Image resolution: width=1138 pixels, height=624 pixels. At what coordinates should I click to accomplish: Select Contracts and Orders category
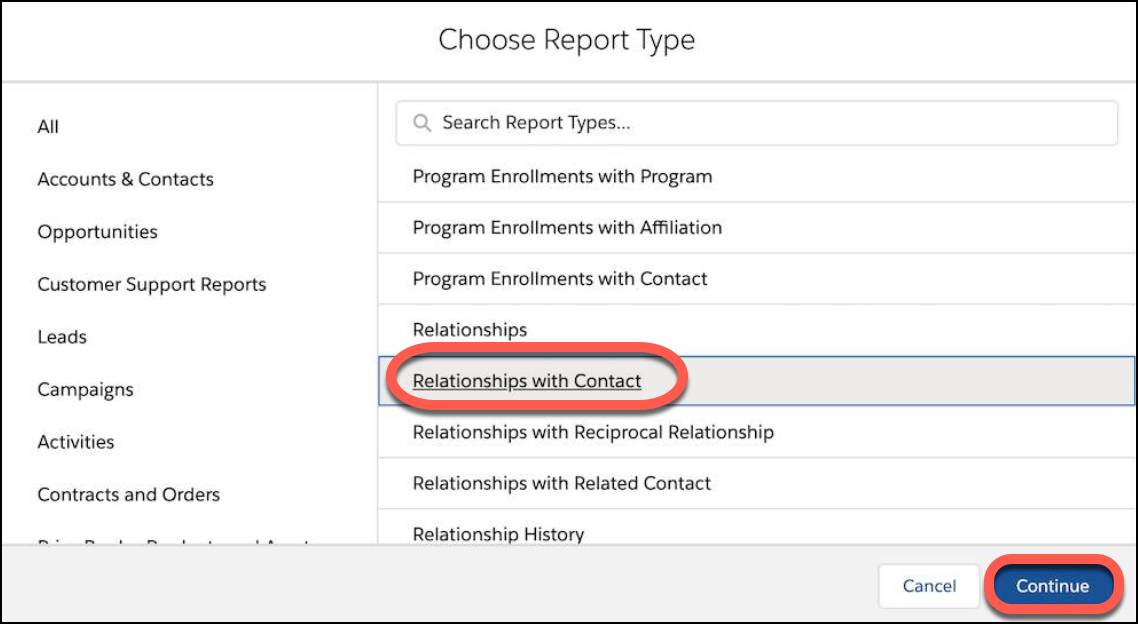[129, 494]
